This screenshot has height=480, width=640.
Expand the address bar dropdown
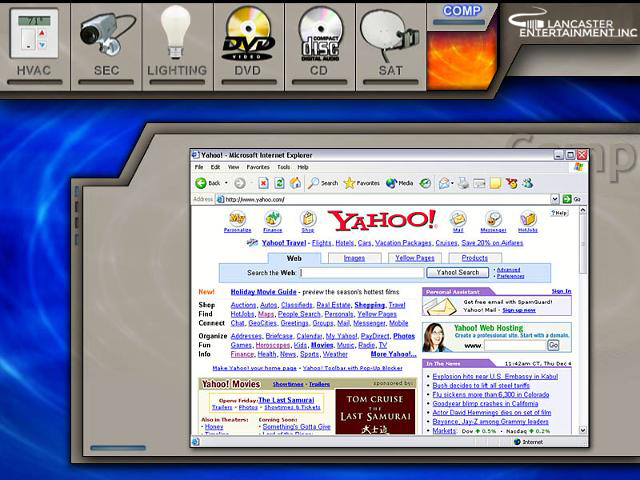point(554,199)
